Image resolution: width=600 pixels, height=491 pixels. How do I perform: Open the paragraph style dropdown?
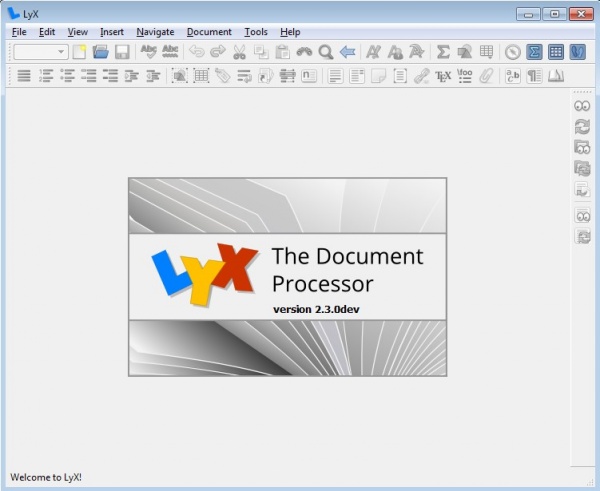pos(41,52)
